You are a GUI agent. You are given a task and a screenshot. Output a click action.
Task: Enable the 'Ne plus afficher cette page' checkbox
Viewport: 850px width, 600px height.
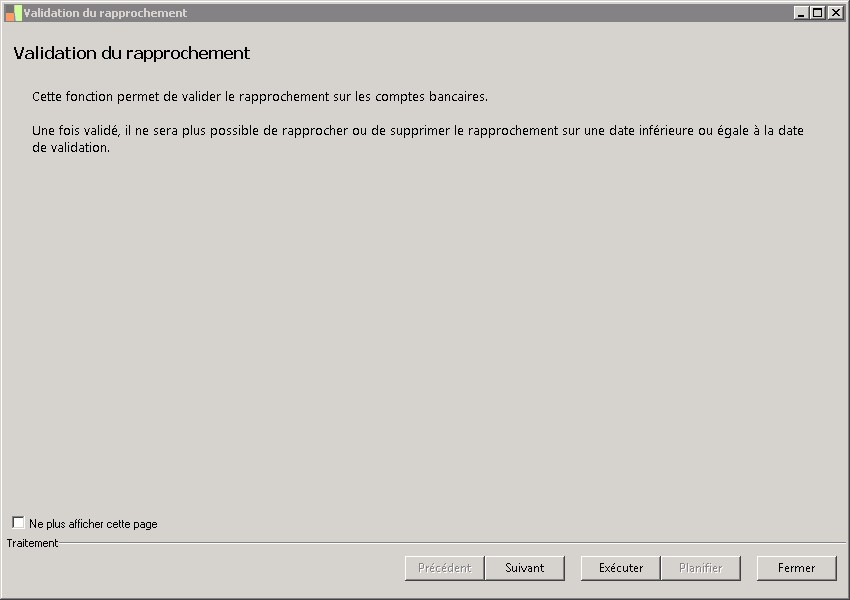[x=18, y=523]
